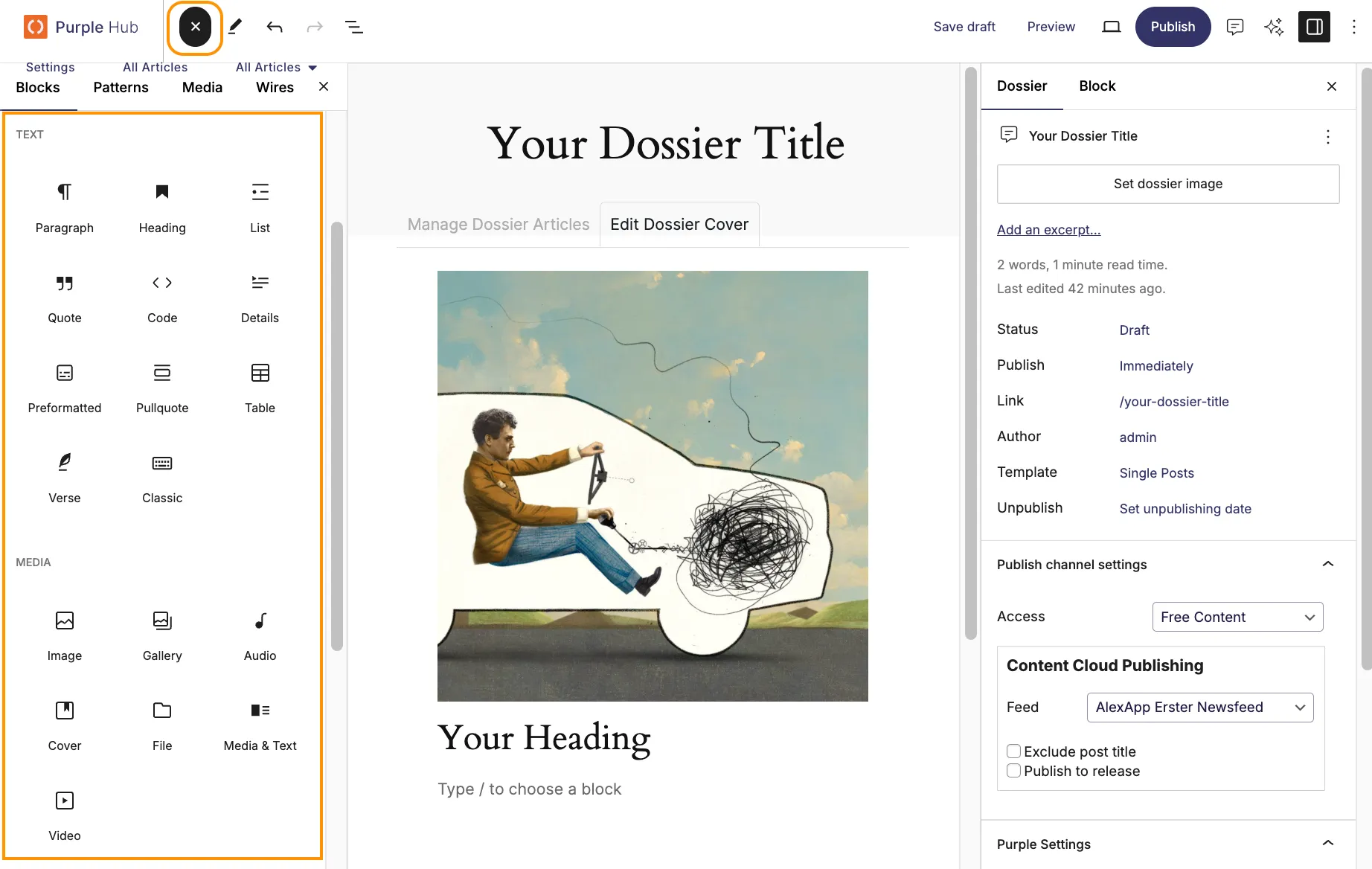Change the admin author
Viewport: 1372px width, 869px height.
coord(1138,437)
